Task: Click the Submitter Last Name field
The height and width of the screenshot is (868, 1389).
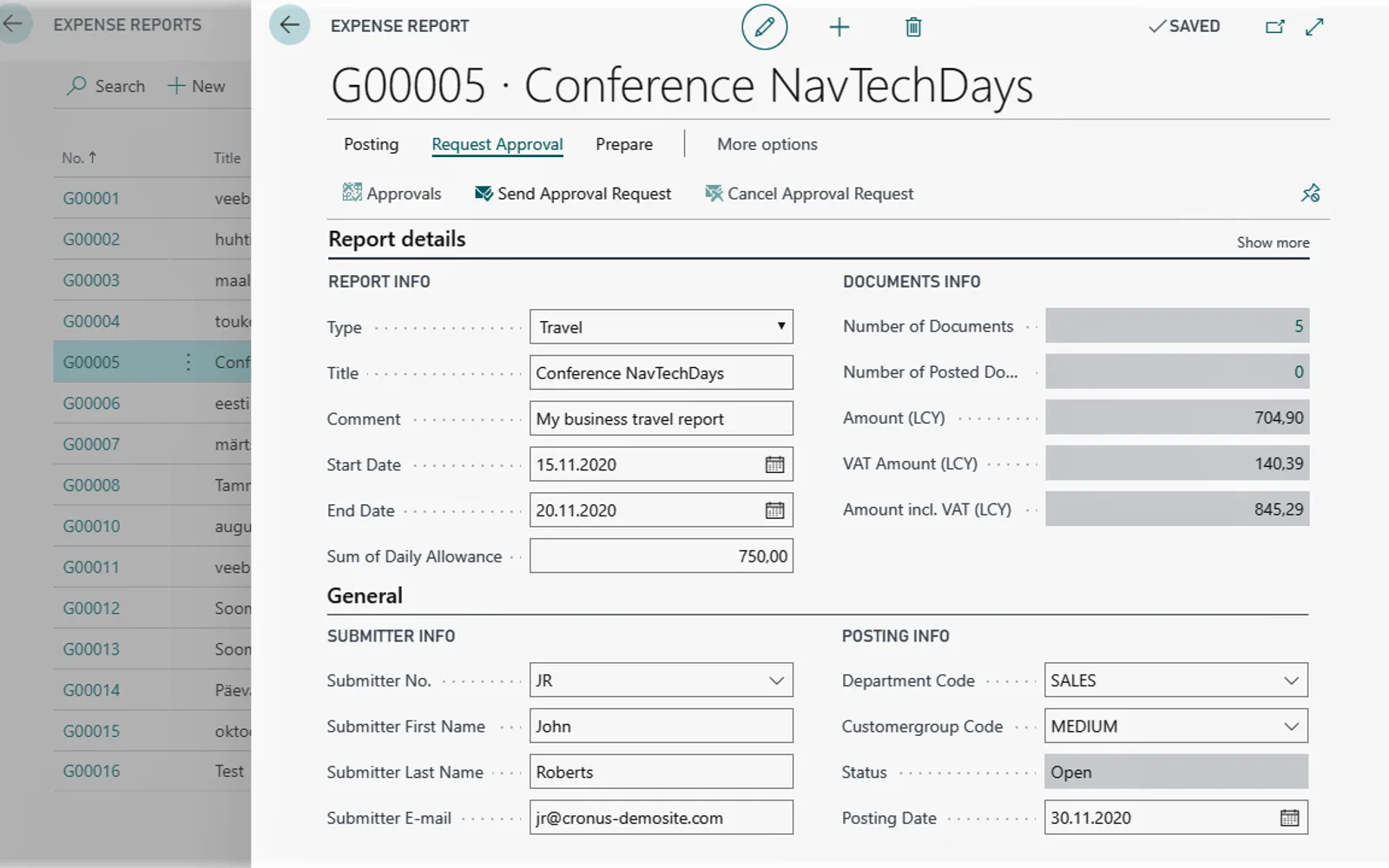Action: 662,772
